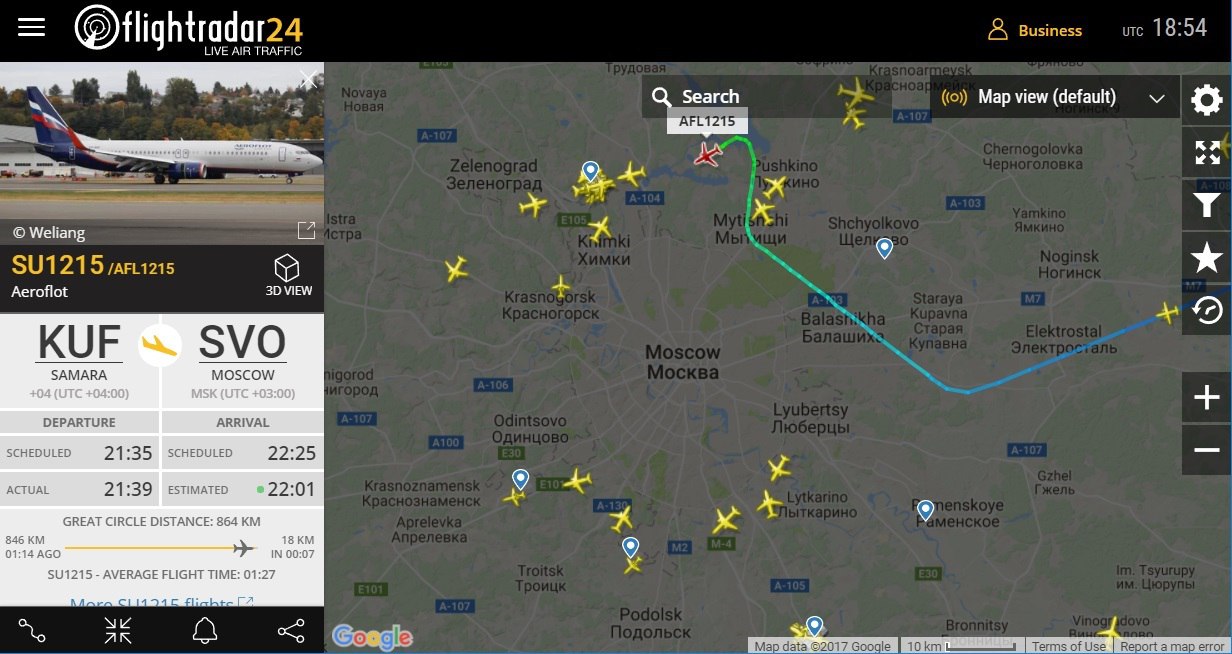Viewport: 1232px width, 654px height.
Task: Toggle fullscreen map view icon
Action: pos(1207,152)
